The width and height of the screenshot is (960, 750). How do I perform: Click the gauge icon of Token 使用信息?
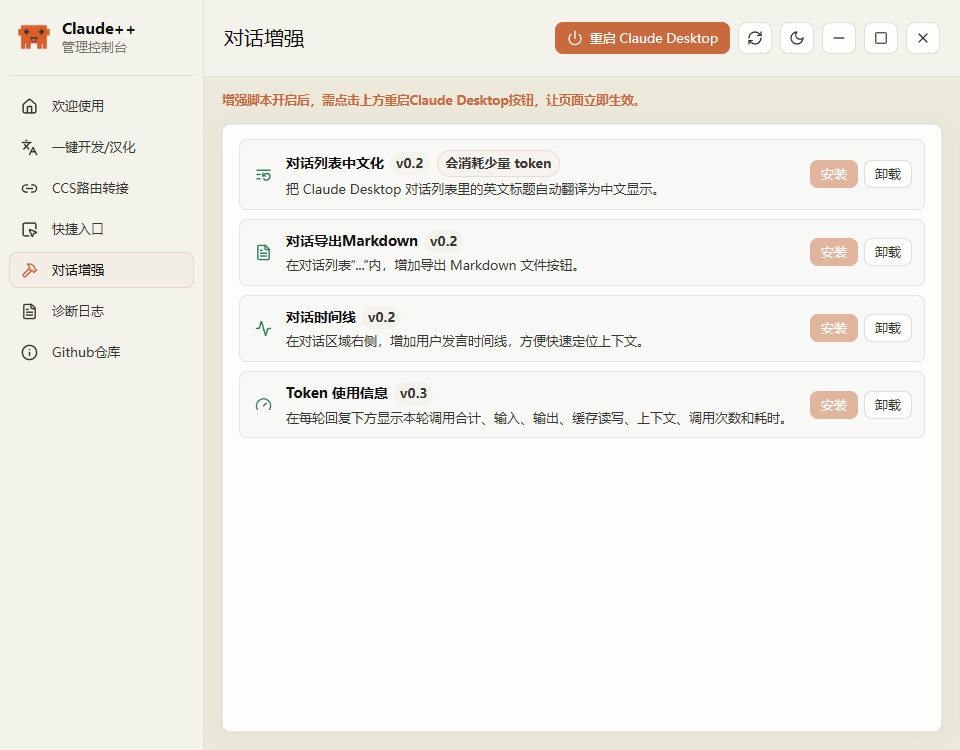263,405
